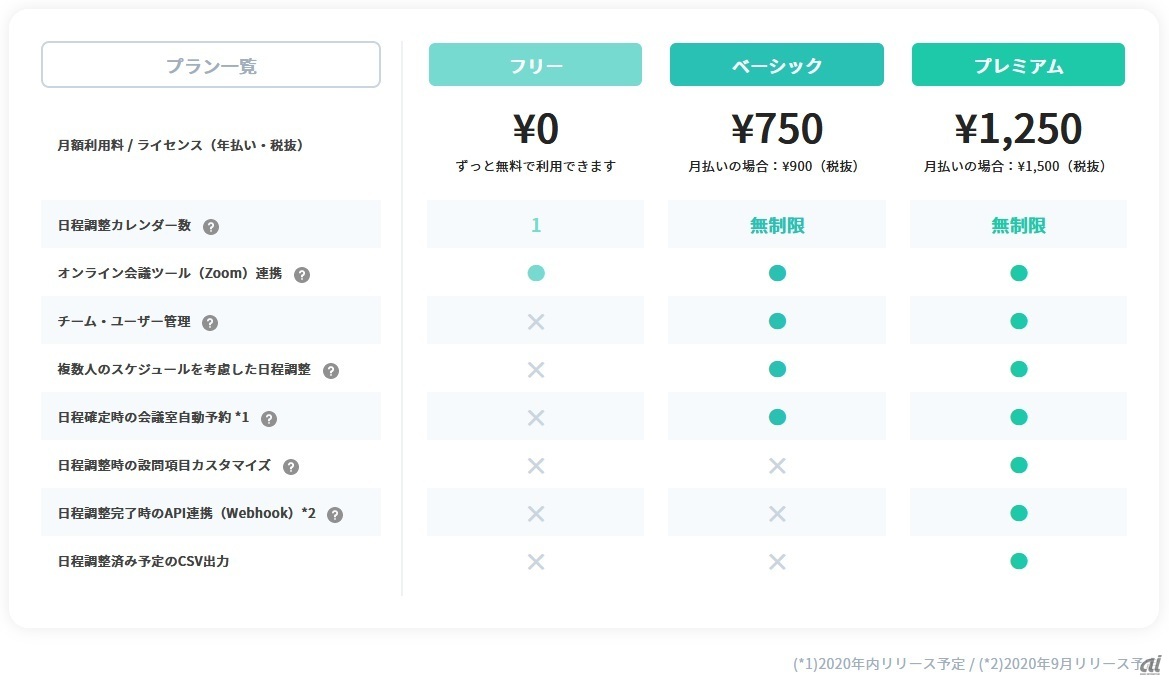Image resolution: width=1169 pixels, height=683 pixels.
Task: Click the プラン一覧 box
Action: pos(211,65)
